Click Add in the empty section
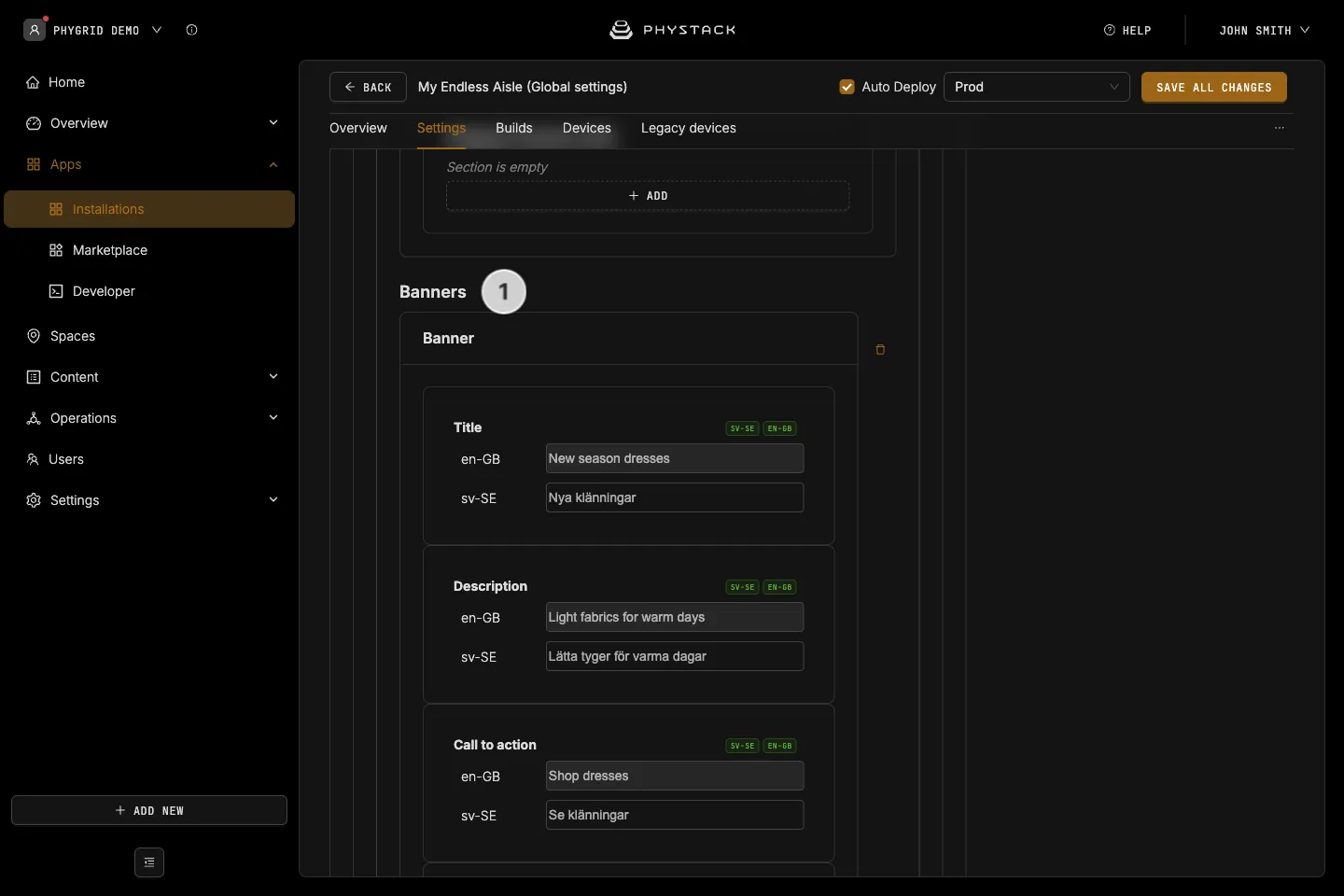This screenshot has height=896, width=1344. point(648,196)
